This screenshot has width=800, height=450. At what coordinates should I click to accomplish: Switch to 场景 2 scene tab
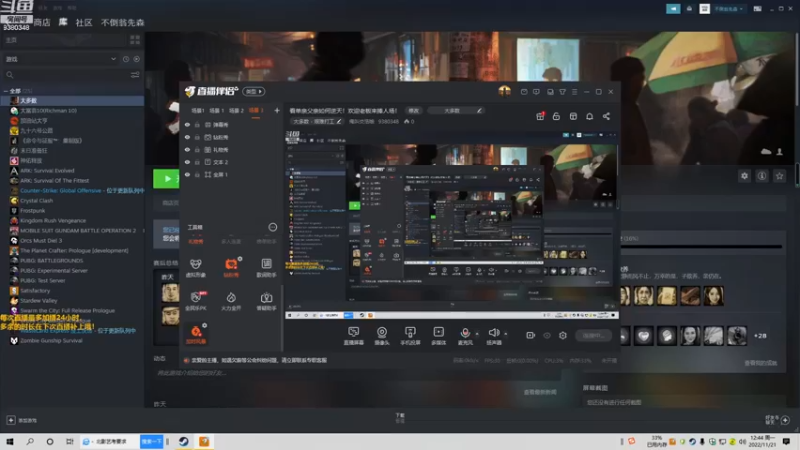coord(236,110)
